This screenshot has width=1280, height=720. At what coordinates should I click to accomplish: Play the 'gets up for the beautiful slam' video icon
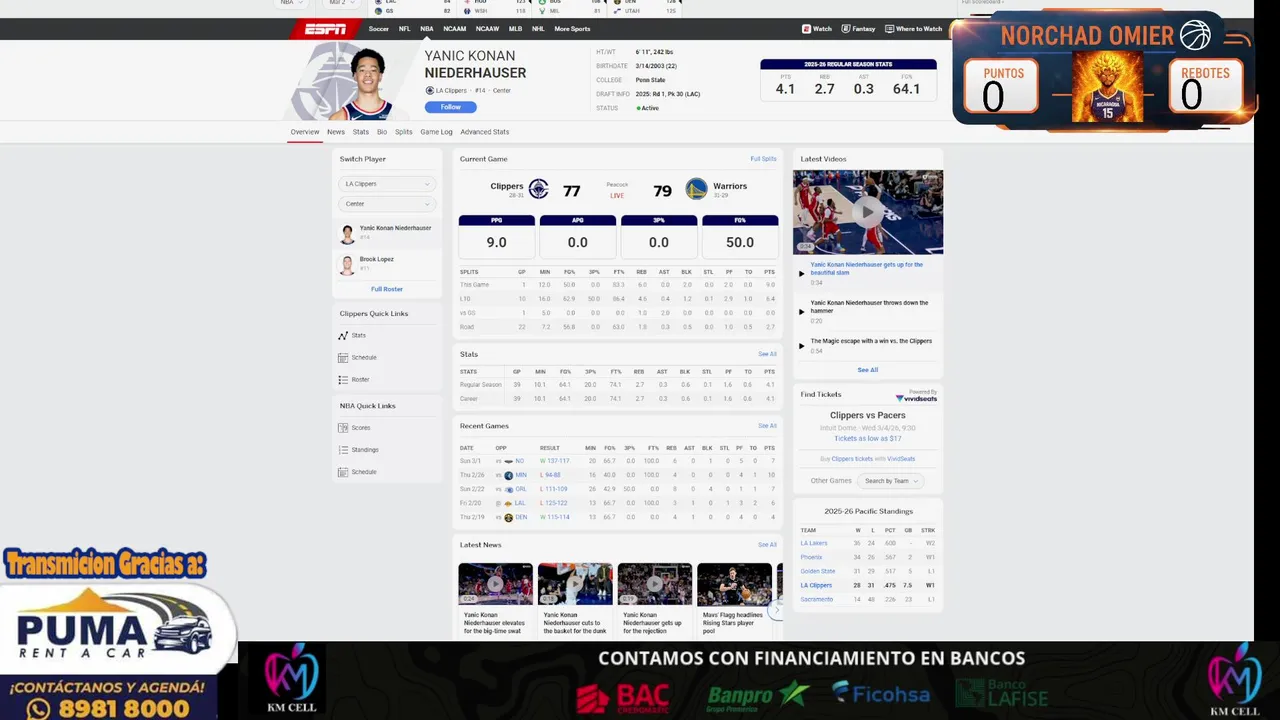pos(801,273)
